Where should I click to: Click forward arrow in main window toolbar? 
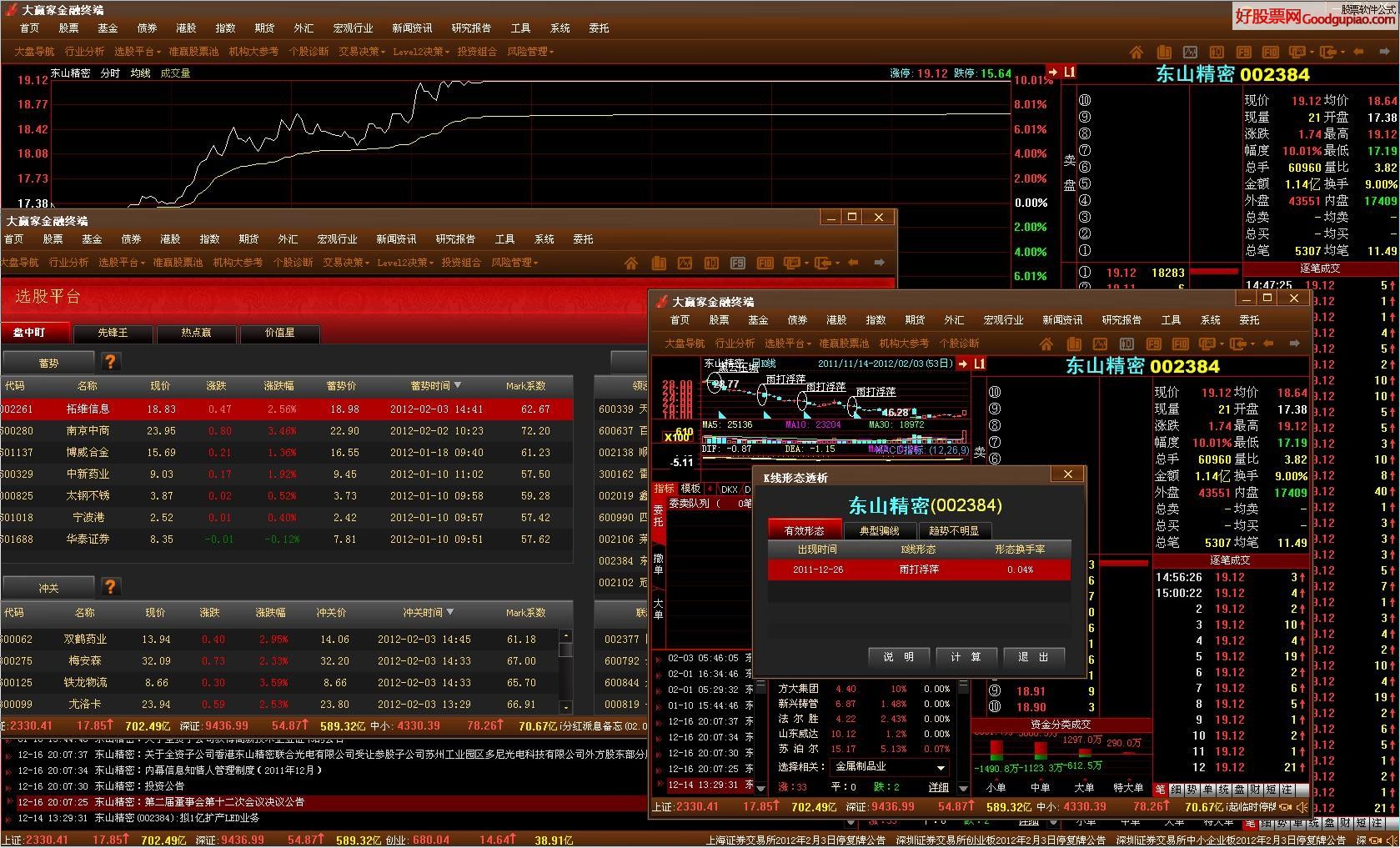pos(1385,52)
